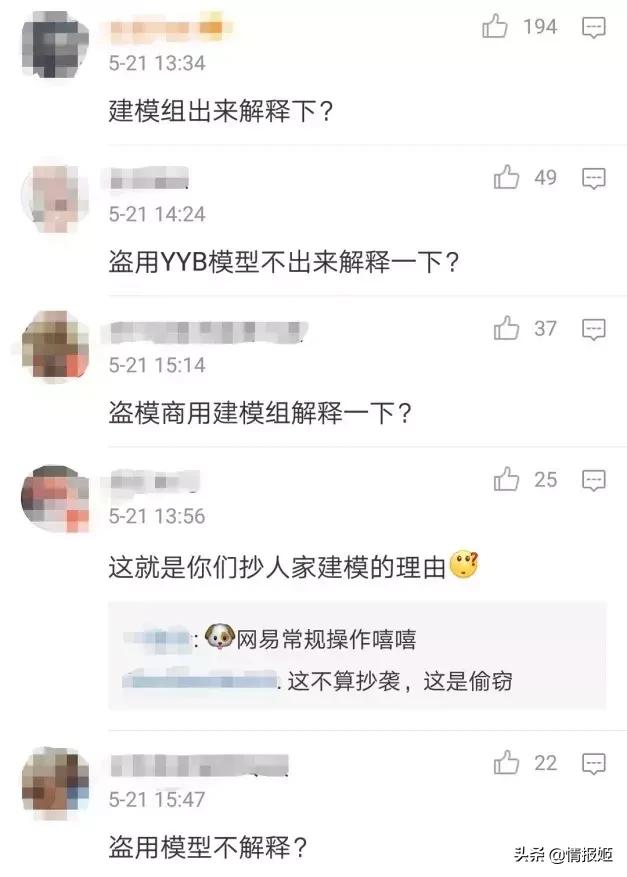Like the comment with 194 likes
627x877 pixels.
point(495,26)
